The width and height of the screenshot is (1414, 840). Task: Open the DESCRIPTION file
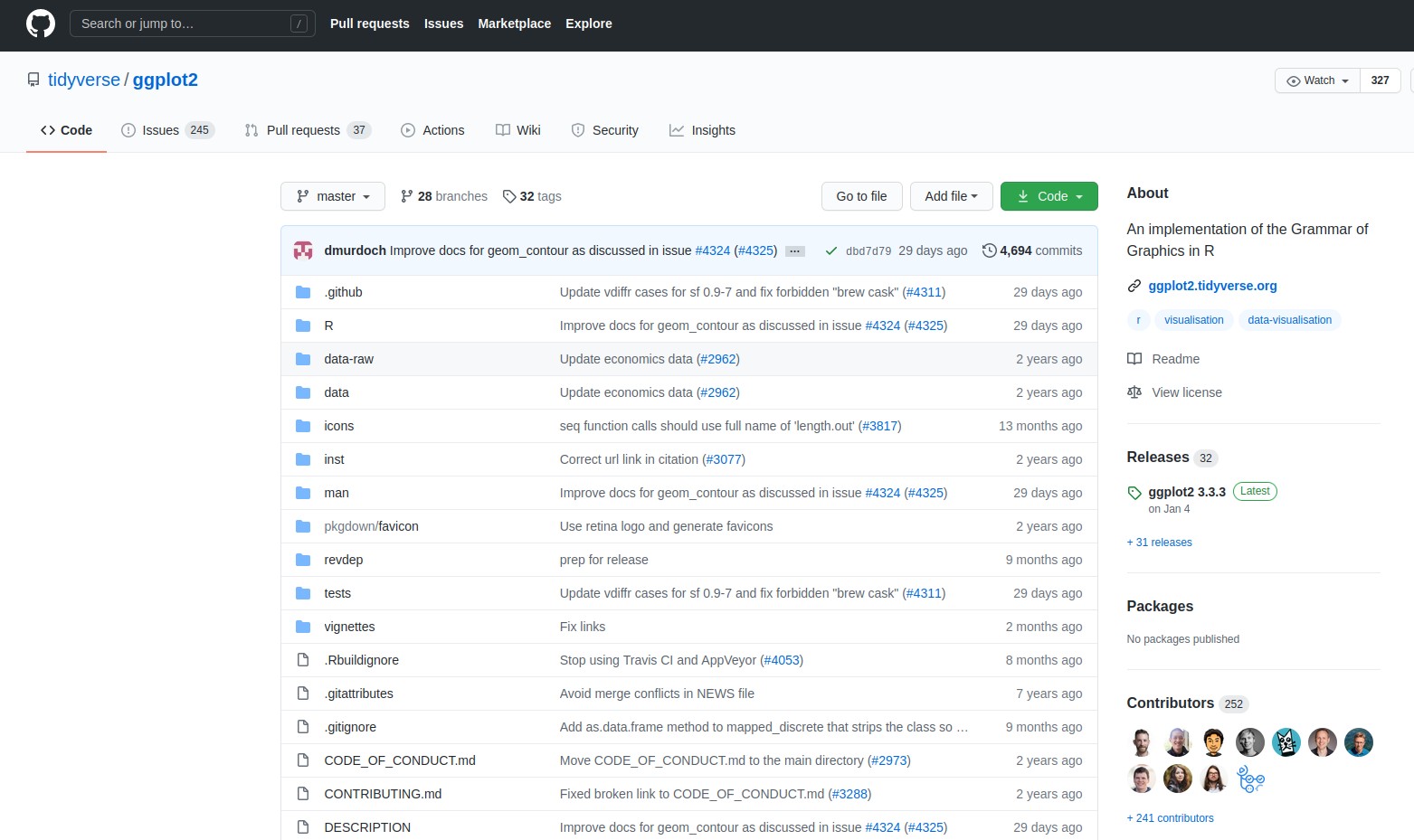367,827
